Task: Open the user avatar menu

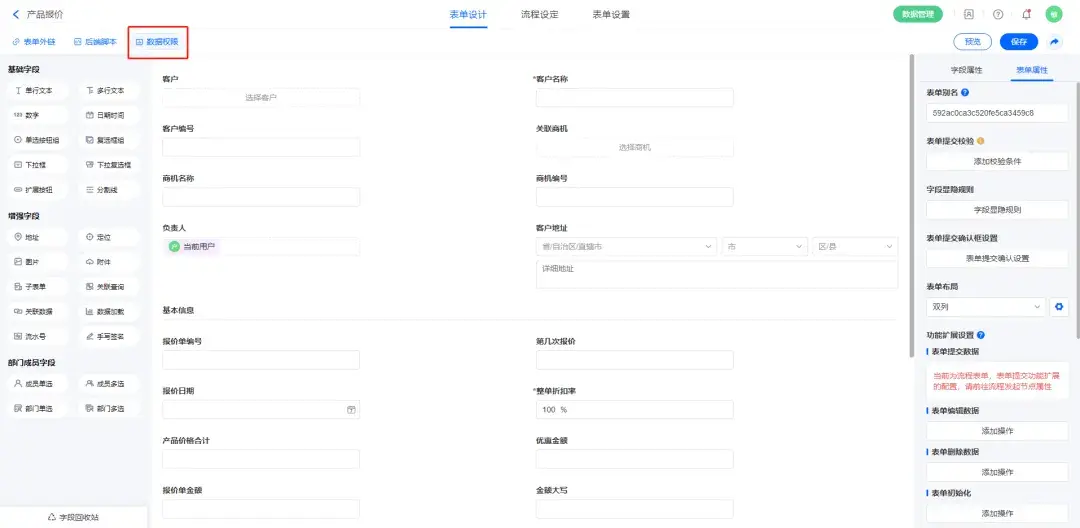Action: click(1054, 14)
